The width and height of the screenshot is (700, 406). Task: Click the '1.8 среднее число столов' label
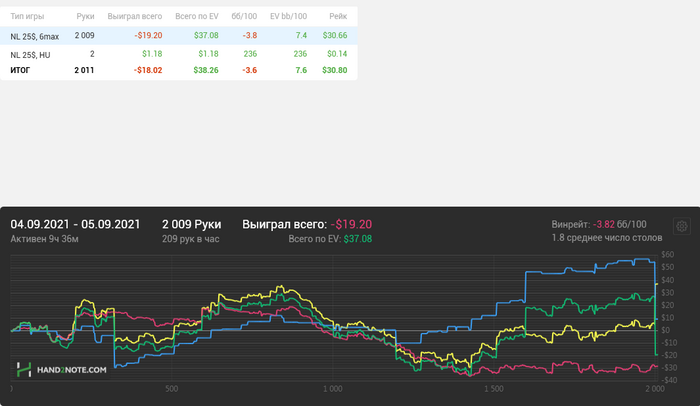point(607,238)
